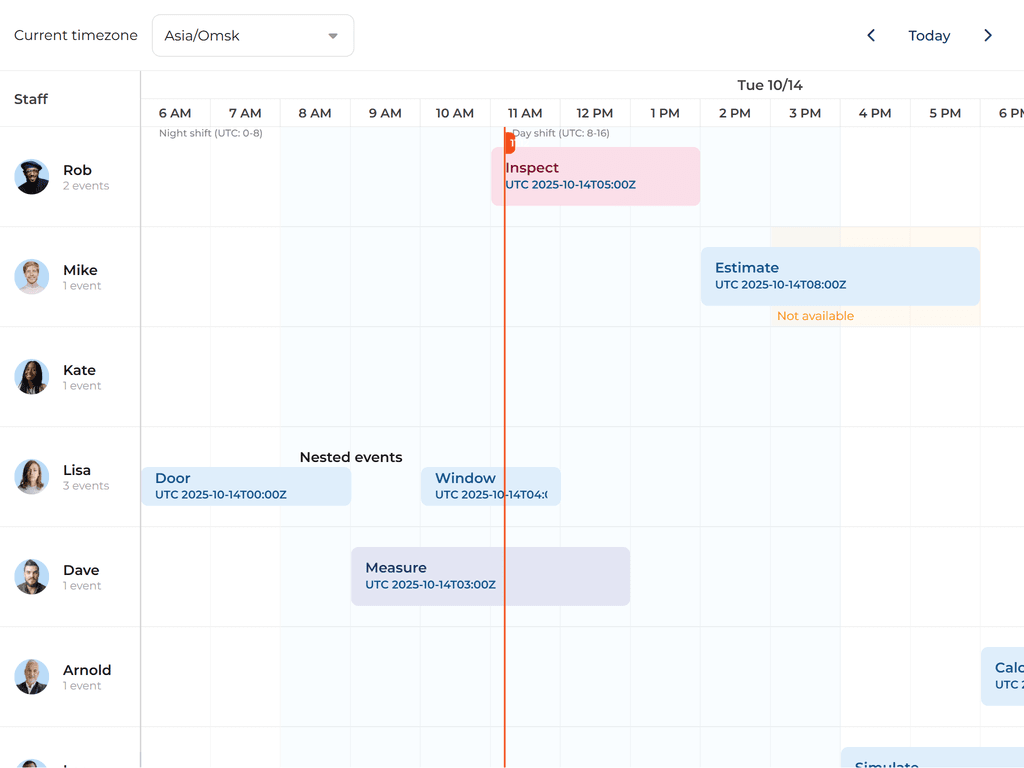Viewport: 1024px width, 768px height.
Task: Click the previous date chevron arrow
Action: tap(871, 36)
